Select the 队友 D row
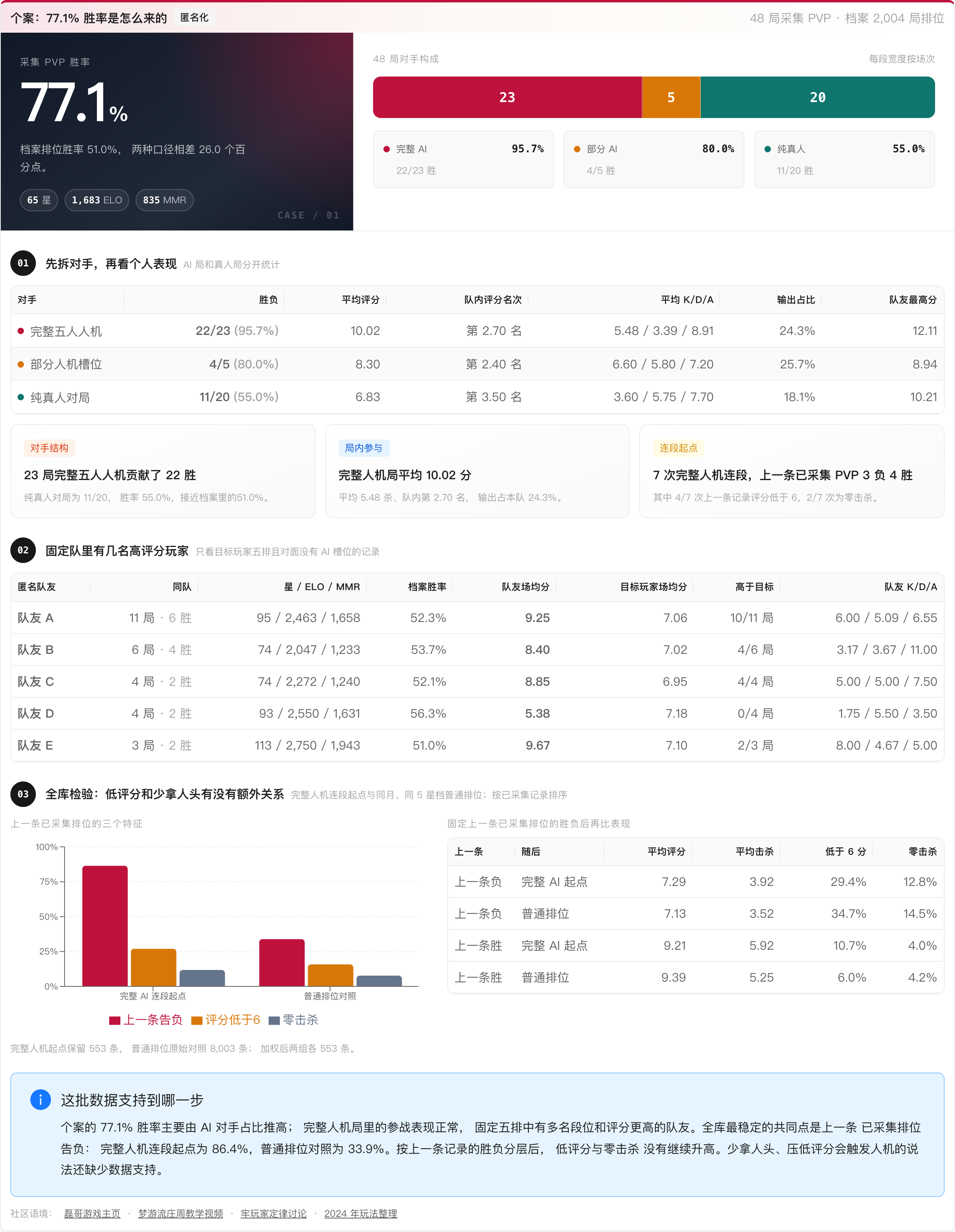This screenshot has height=1232, width=955. 477,713
